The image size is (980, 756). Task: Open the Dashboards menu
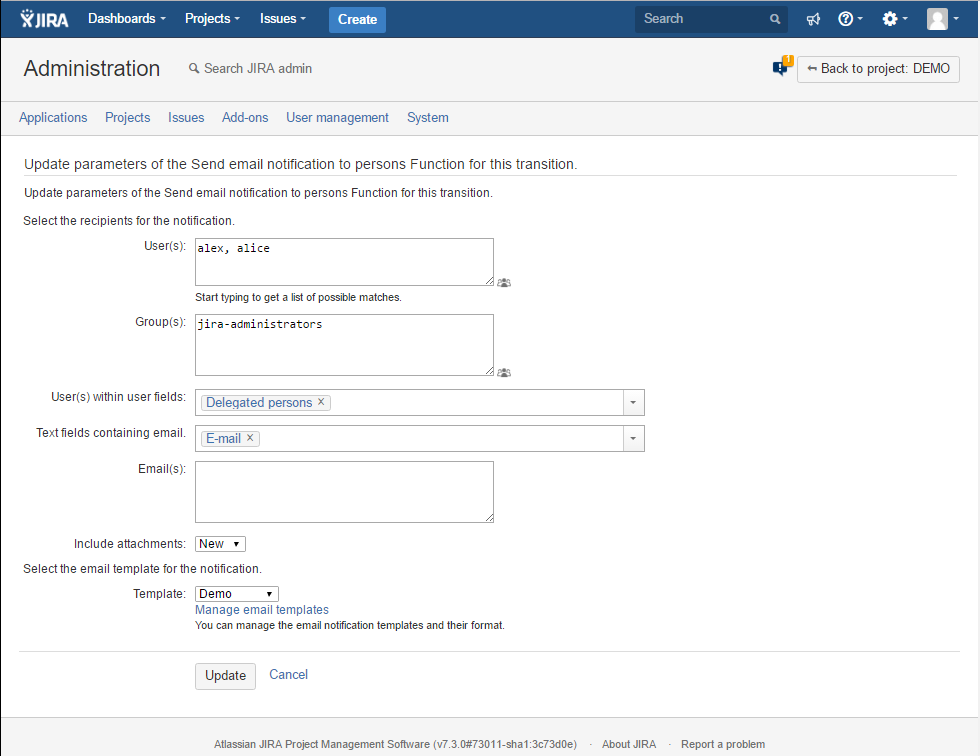(x=127, y=19)
